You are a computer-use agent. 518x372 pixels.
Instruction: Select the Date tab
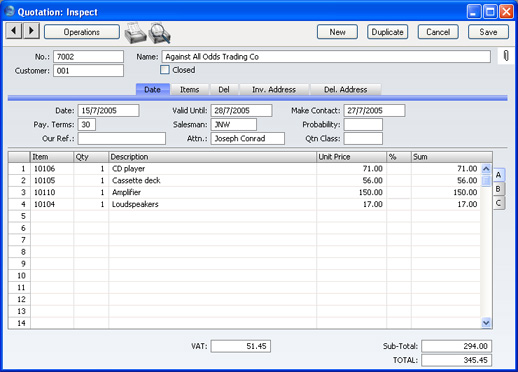[x=153, y=89]
